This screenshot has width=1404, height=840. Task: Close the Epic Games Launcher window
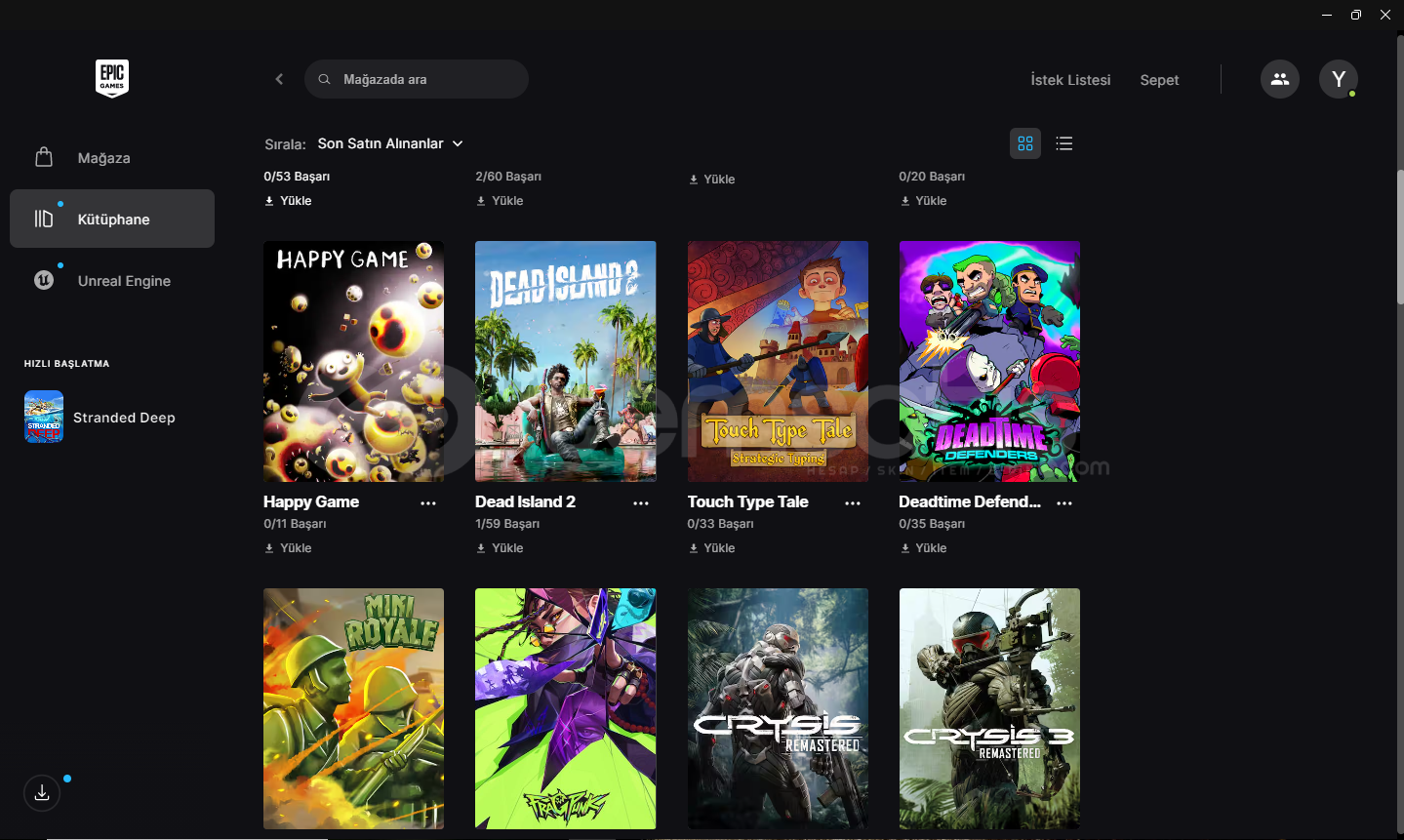pos(1385,15)
